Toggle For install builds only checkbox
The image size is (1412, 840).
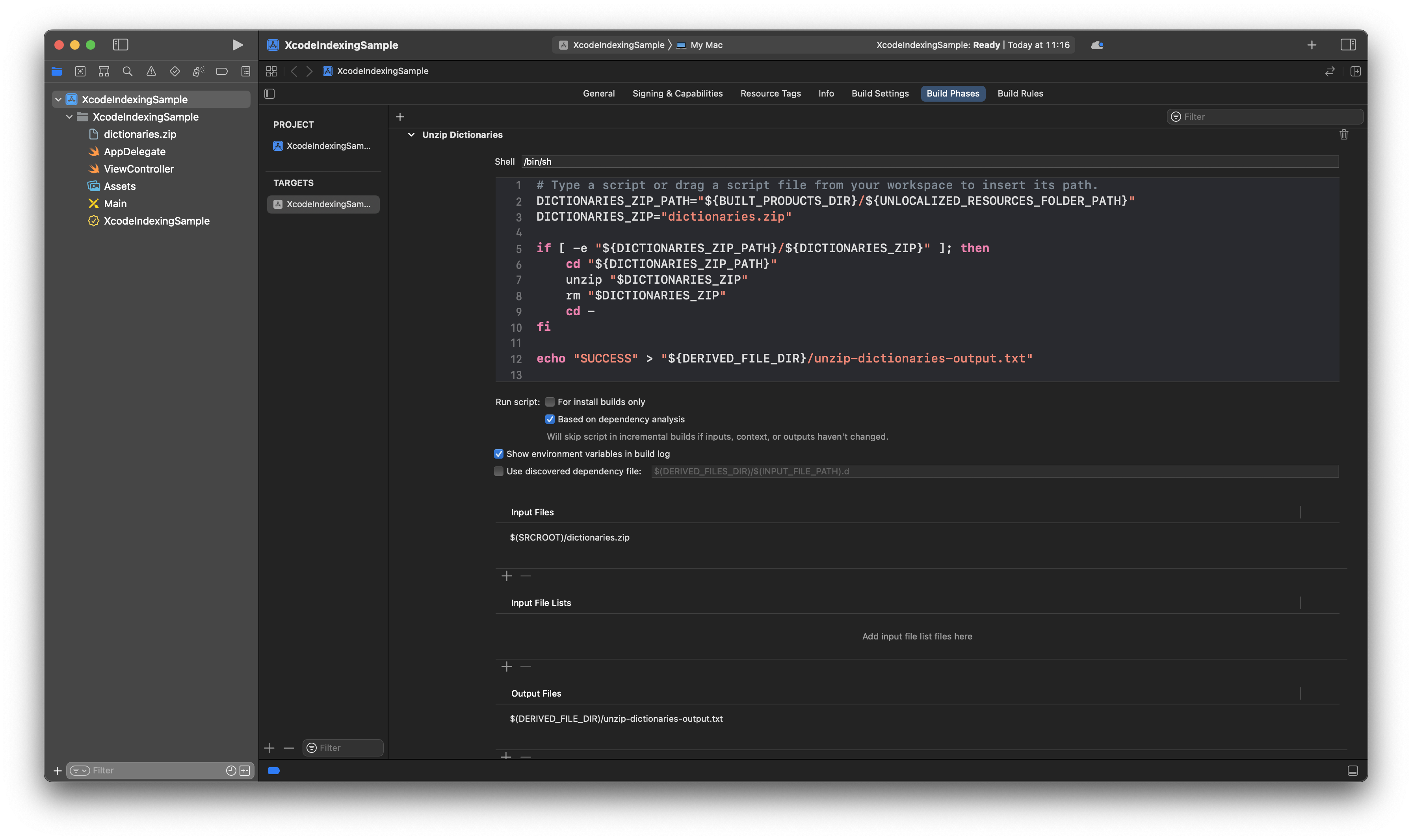coord(550,402)
